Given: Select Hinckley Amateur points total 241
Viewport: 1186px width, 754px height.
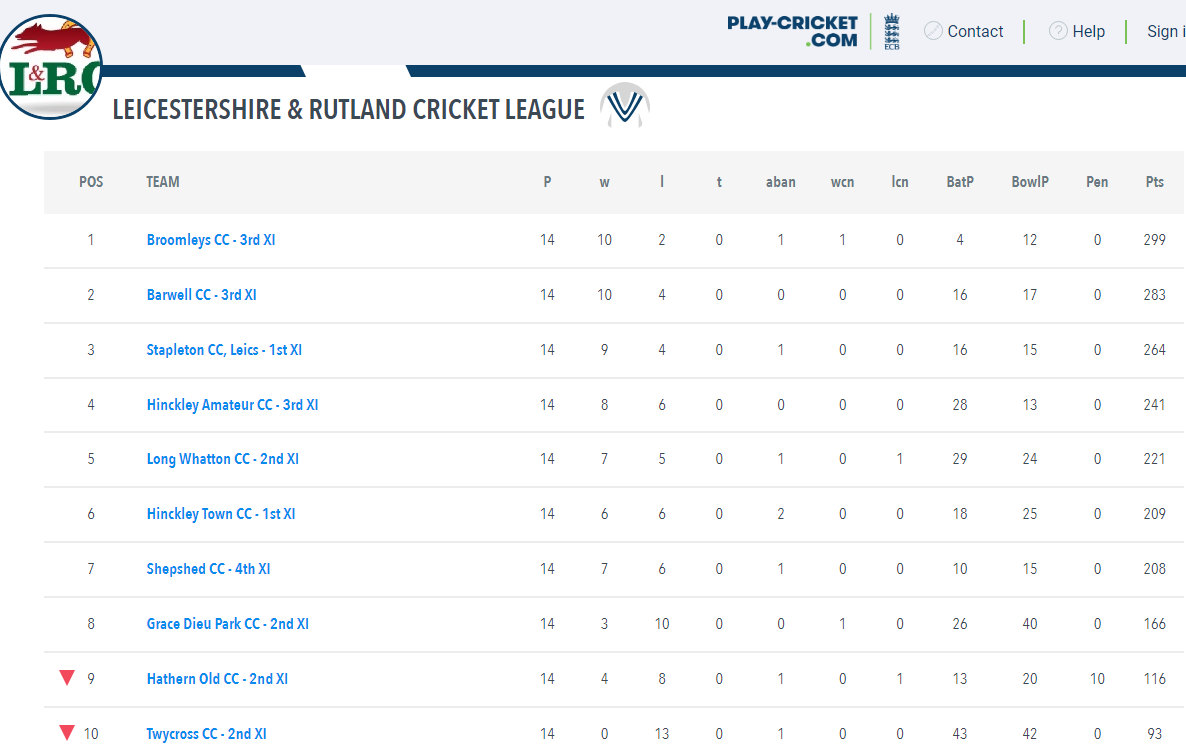Looking at the screenshot, I should click(1154, 405).
